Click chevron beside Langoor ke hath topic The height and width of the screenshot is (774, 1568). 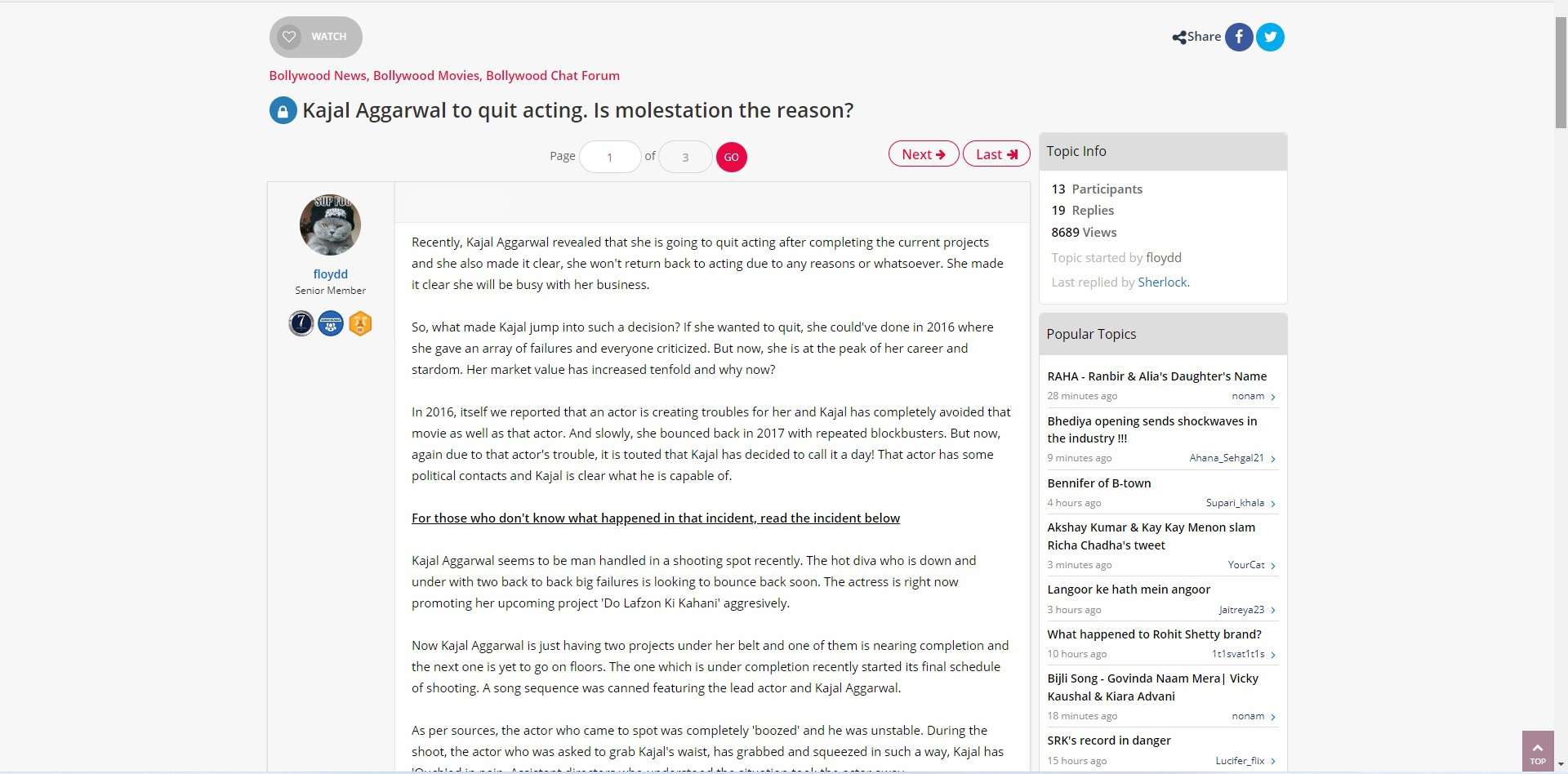pyautogui.click(x=1272, y=611)
